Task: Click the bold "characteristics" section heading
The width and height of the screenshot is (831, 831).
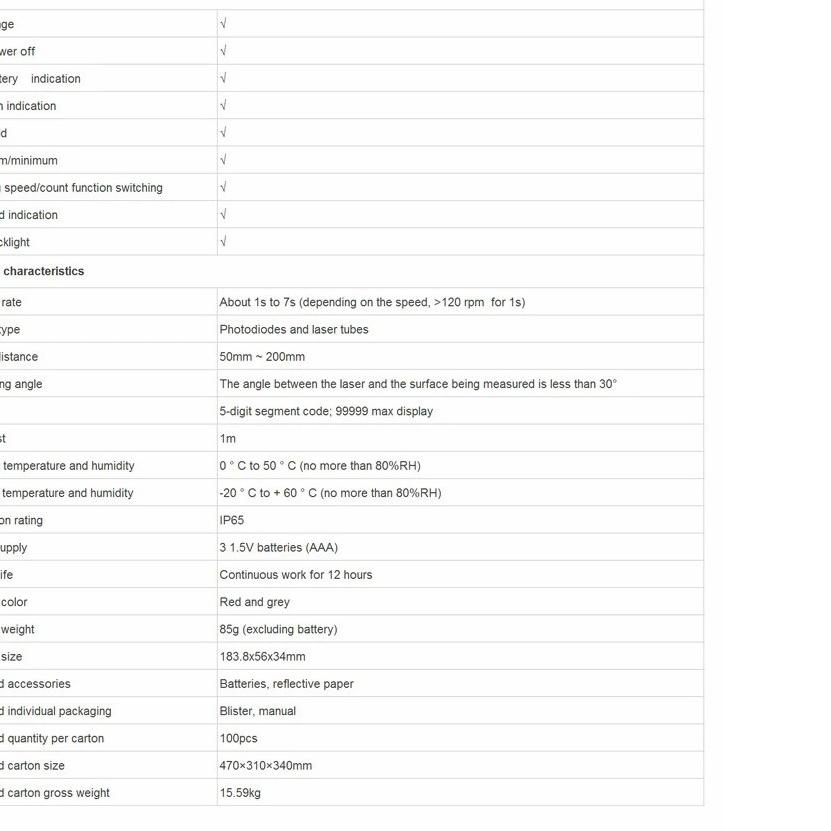Action: tap(44, 271)
